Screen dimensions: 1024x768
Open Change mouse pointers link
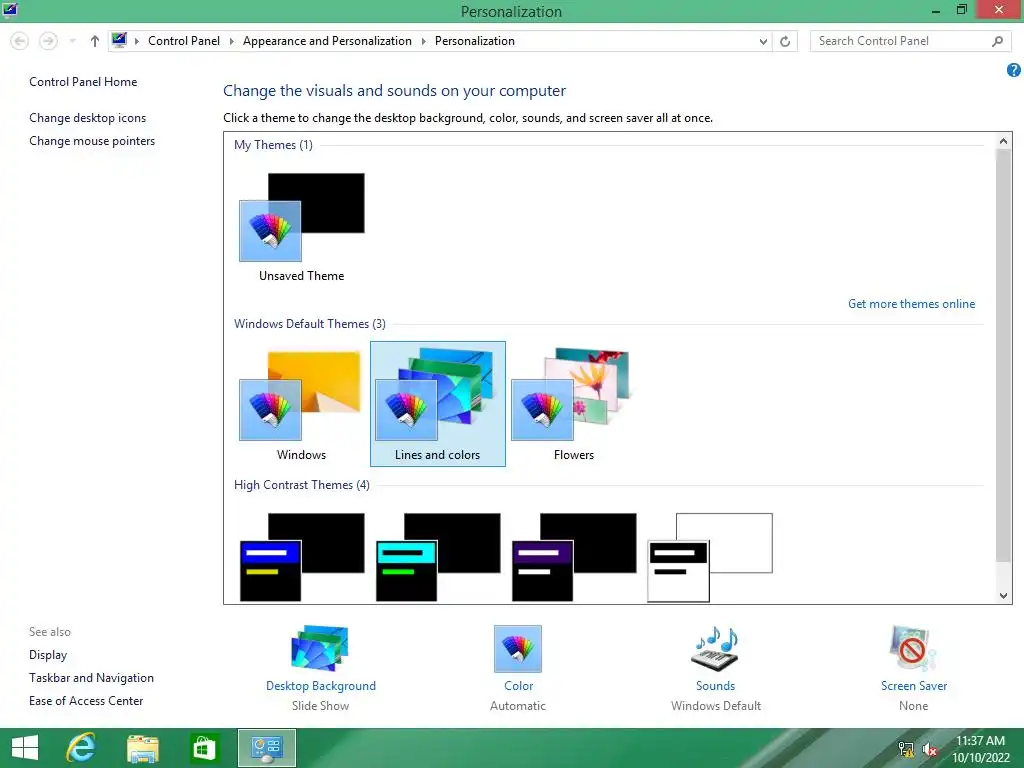(92, 140)
